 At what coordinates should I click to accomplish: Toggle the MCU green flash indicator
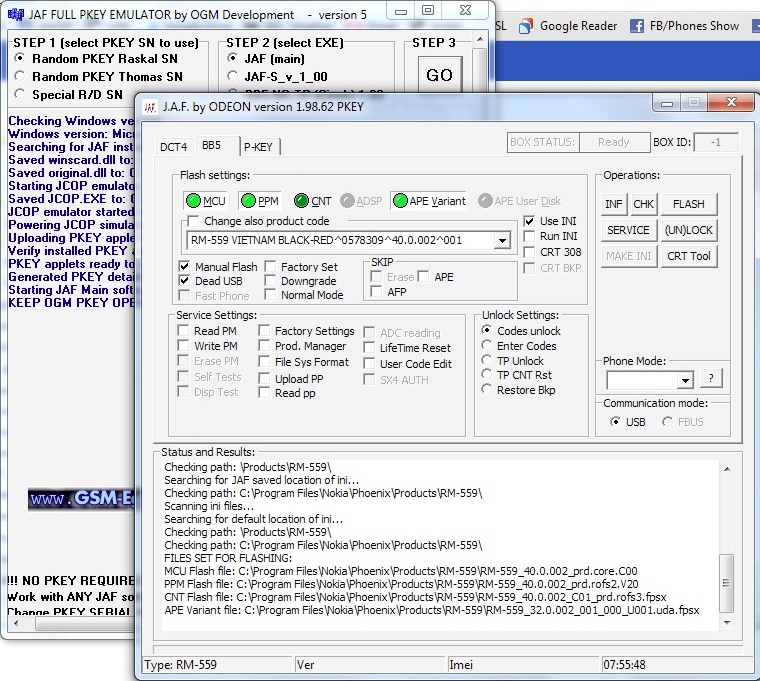coord(193,200)
